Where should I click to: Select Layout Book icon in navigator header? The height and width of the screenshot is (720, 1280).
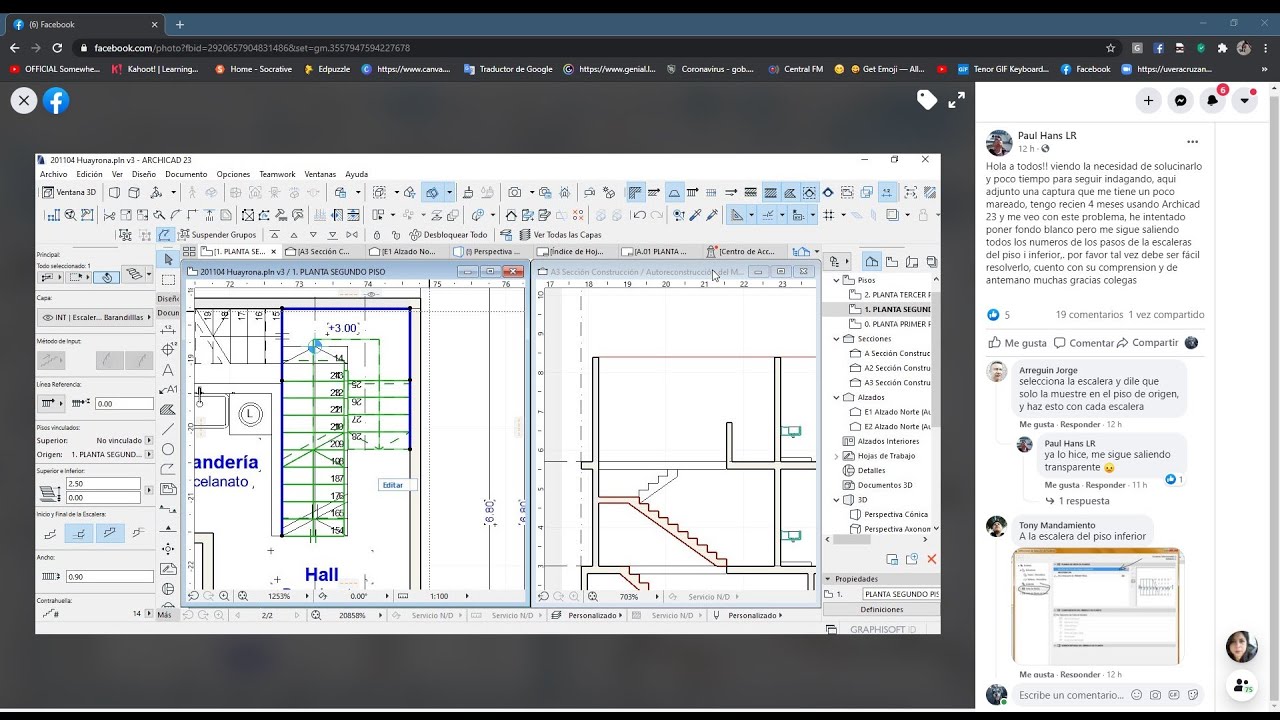911,262
